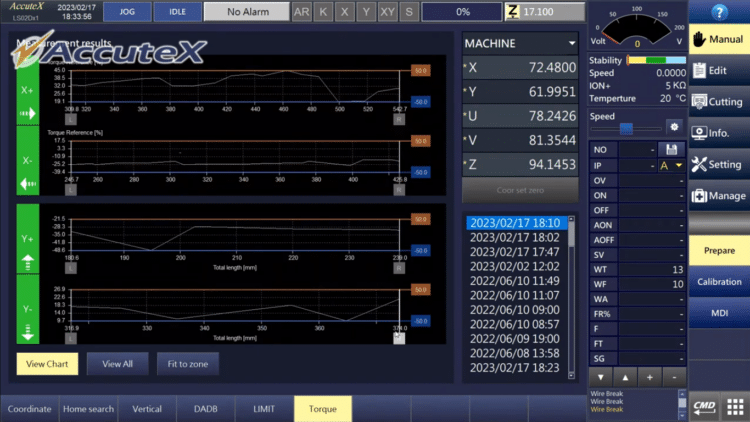This screenshot has height=422, width=750.
Task: Open the Vertical tab
Action: tap(147, 409)
